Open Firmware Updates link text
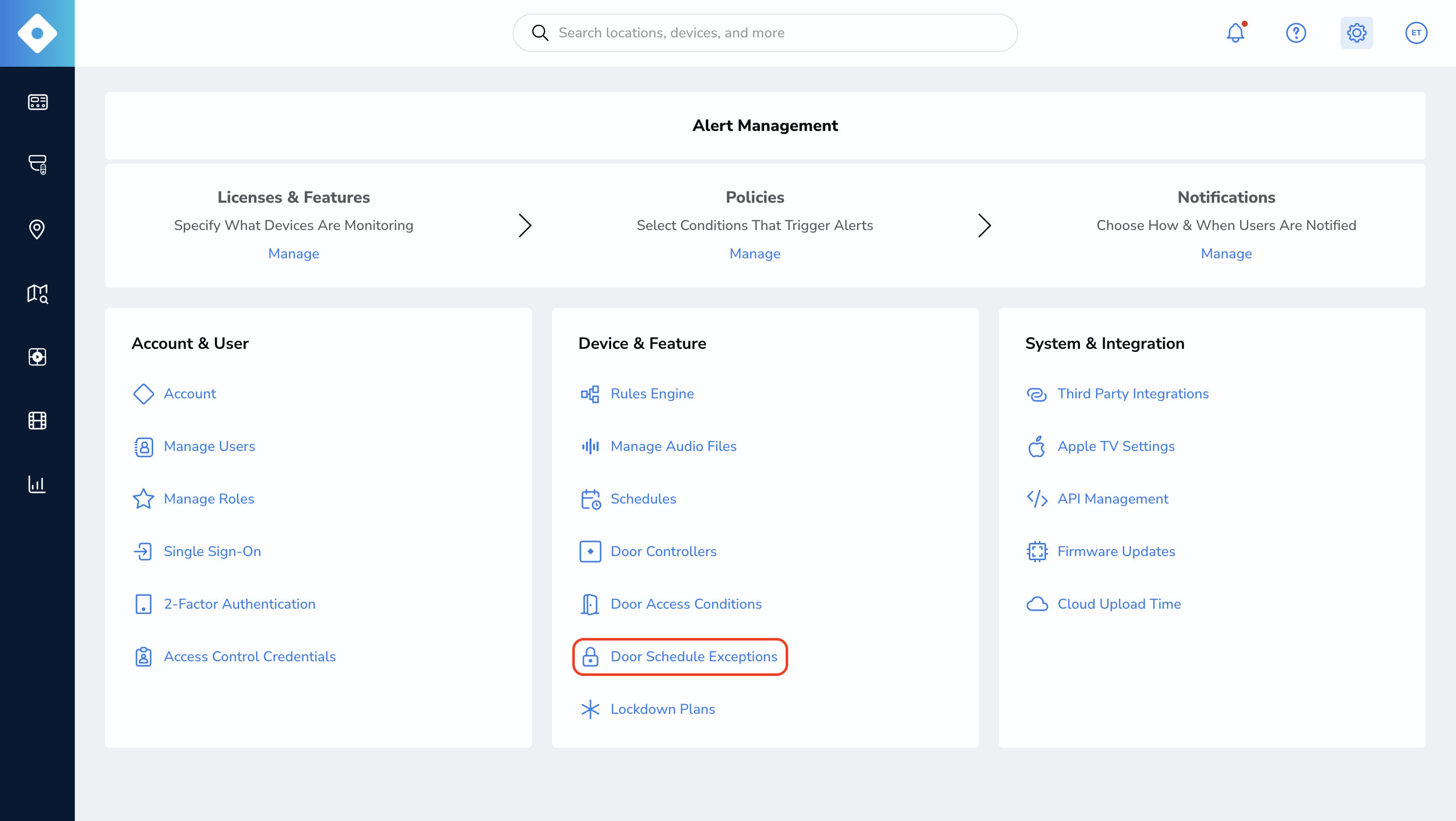Viewport: 1456px width, 821px height. click(x=1116, y=552)
